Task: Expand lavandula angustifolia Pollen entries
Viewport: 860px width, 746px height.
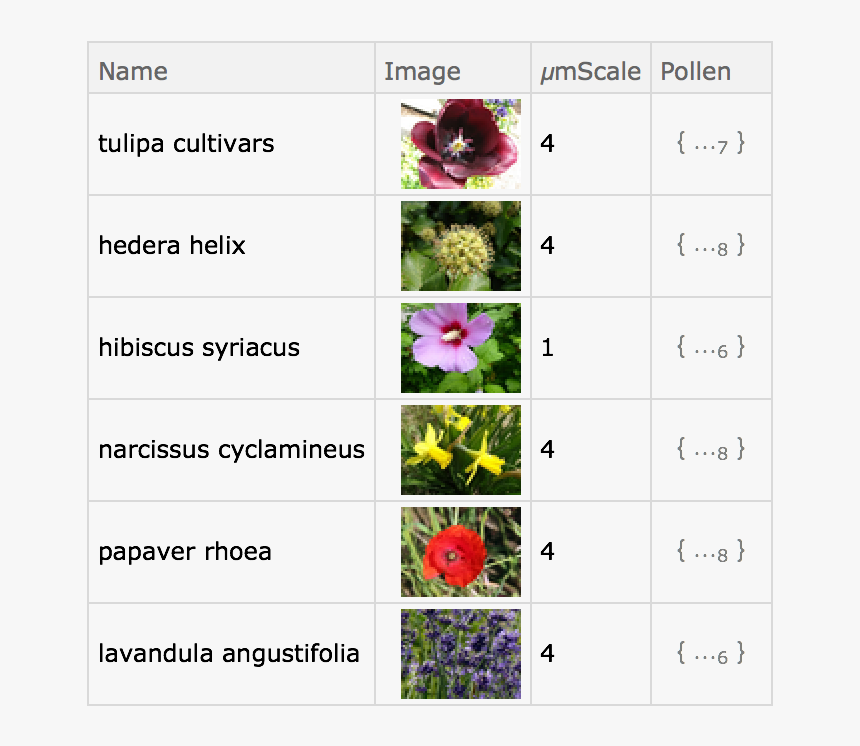Action: click(711, 654)
